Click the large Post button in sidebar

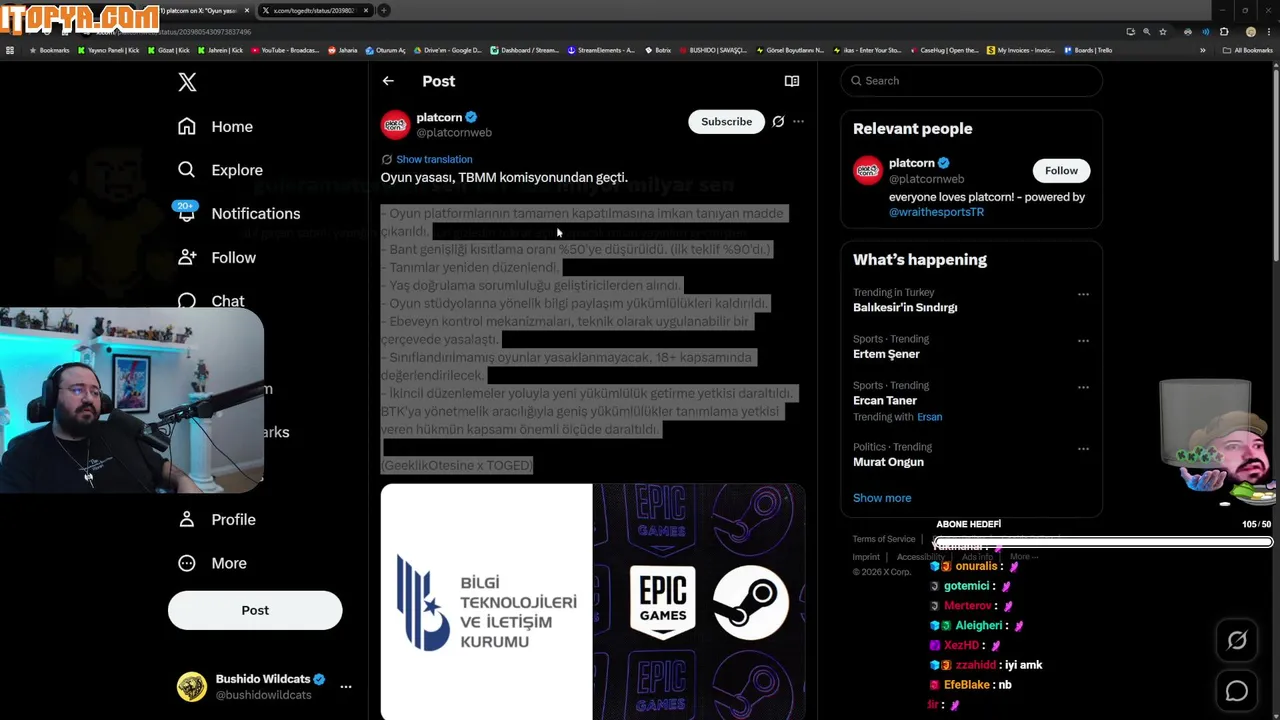(255, 610)
